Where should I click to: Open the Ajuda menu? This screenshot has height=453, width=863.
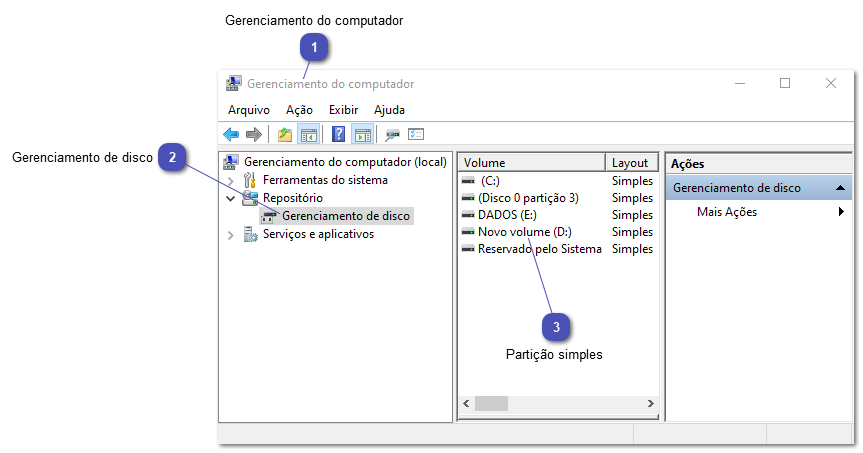tap(389, 110)
